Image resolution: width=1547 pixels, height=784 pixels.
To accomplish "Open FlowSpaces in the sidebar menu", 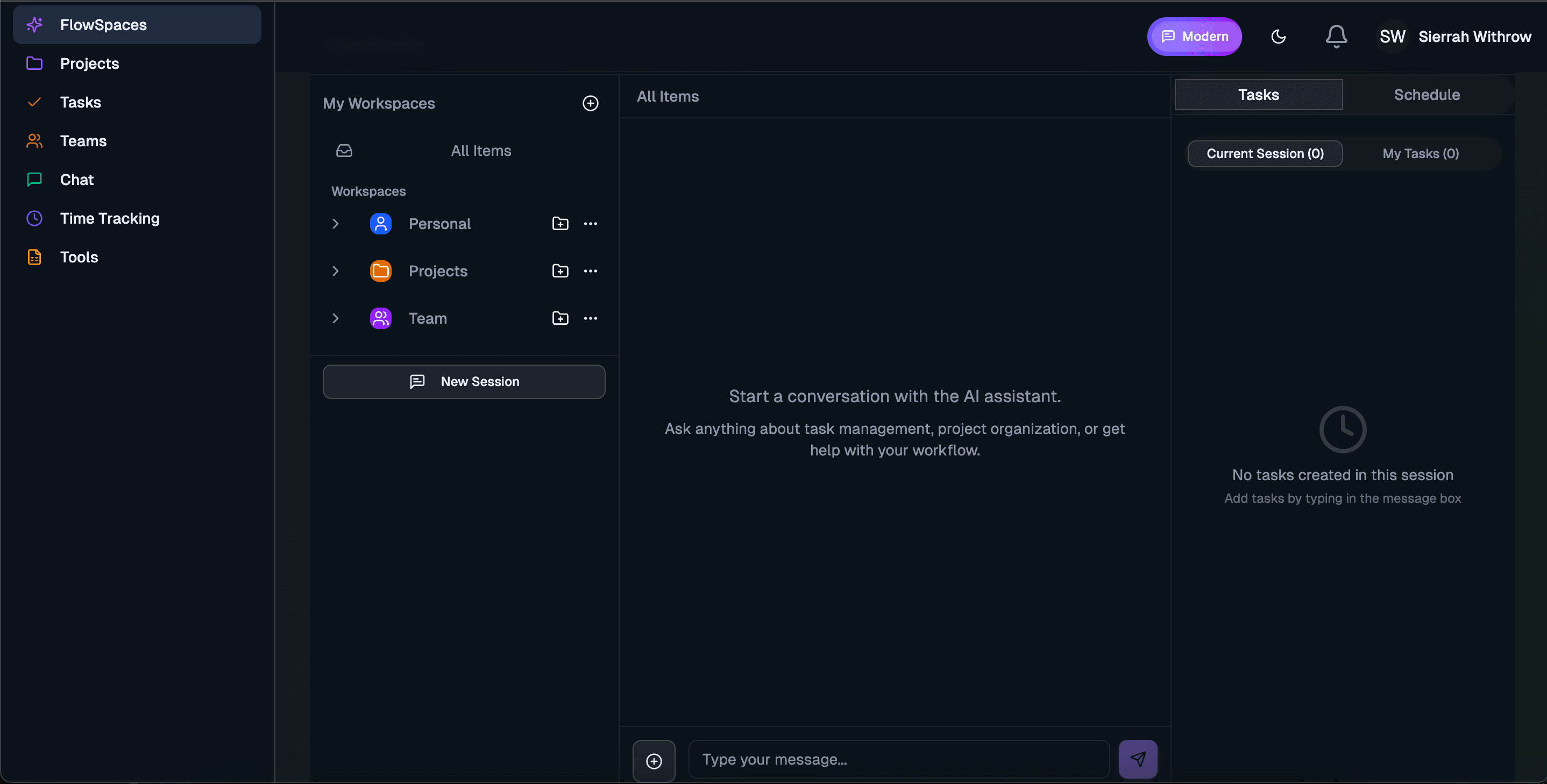I will pos(137,25).
